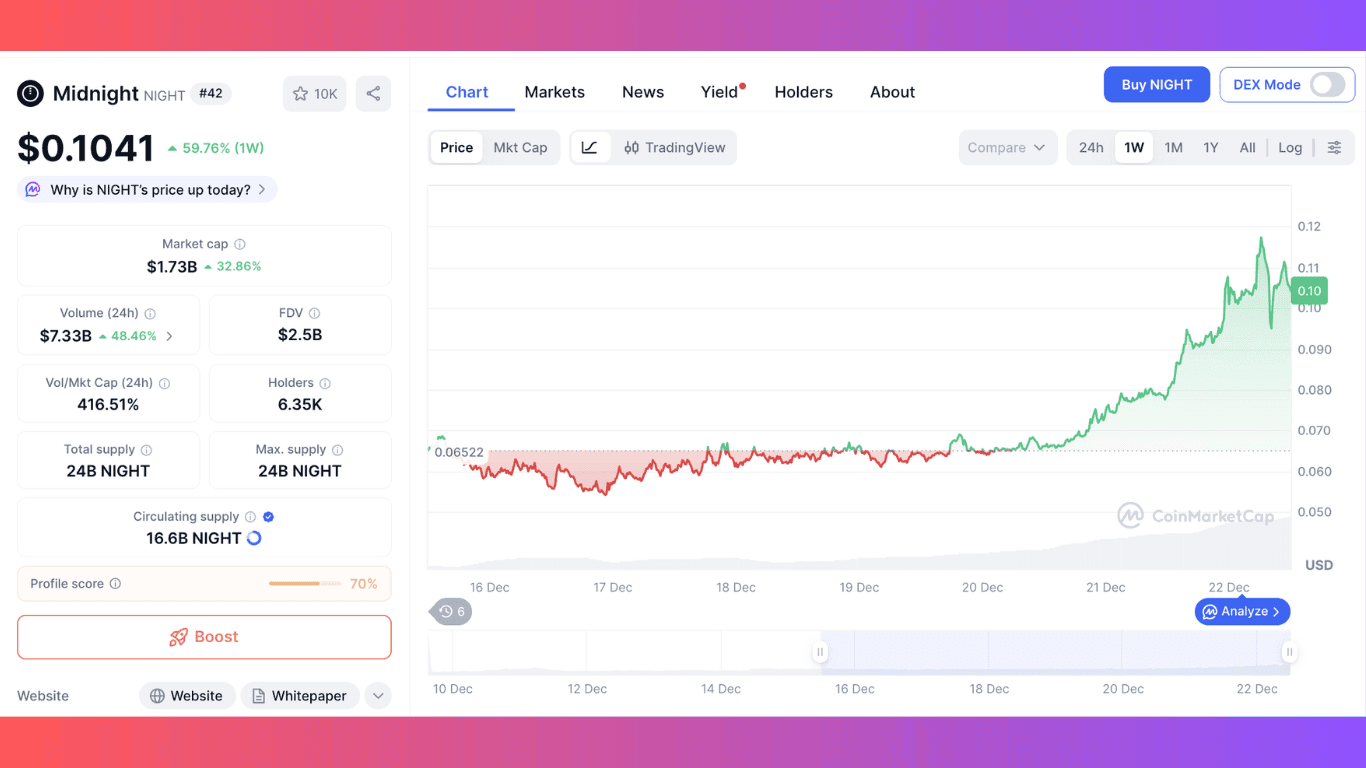This screenshot has height=768, width=1366.
Task: Choose the 1Y time range
Action: [1211, 147]
